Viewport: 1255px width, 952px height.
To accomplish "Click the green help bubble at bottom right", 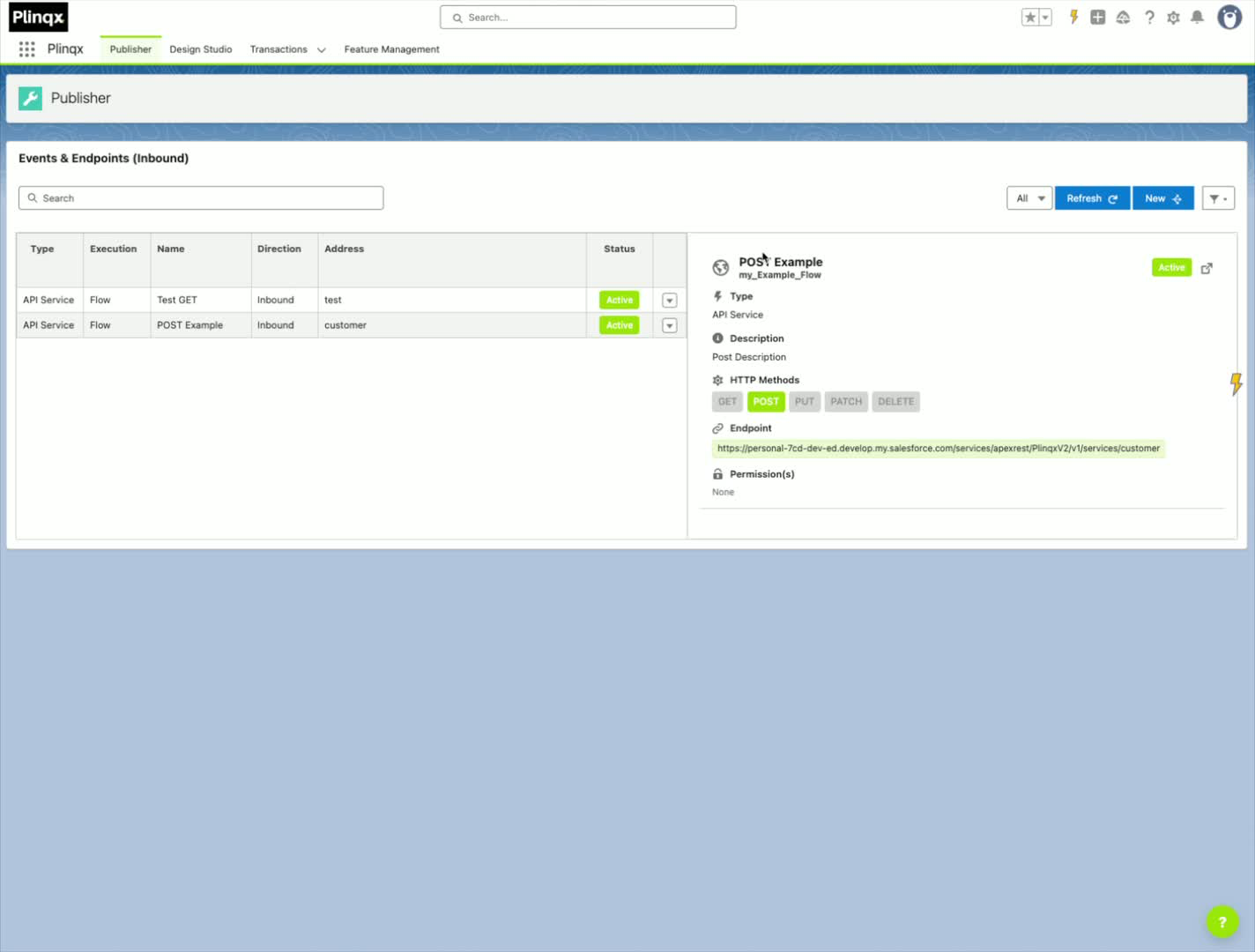I will coord(1222,922).
